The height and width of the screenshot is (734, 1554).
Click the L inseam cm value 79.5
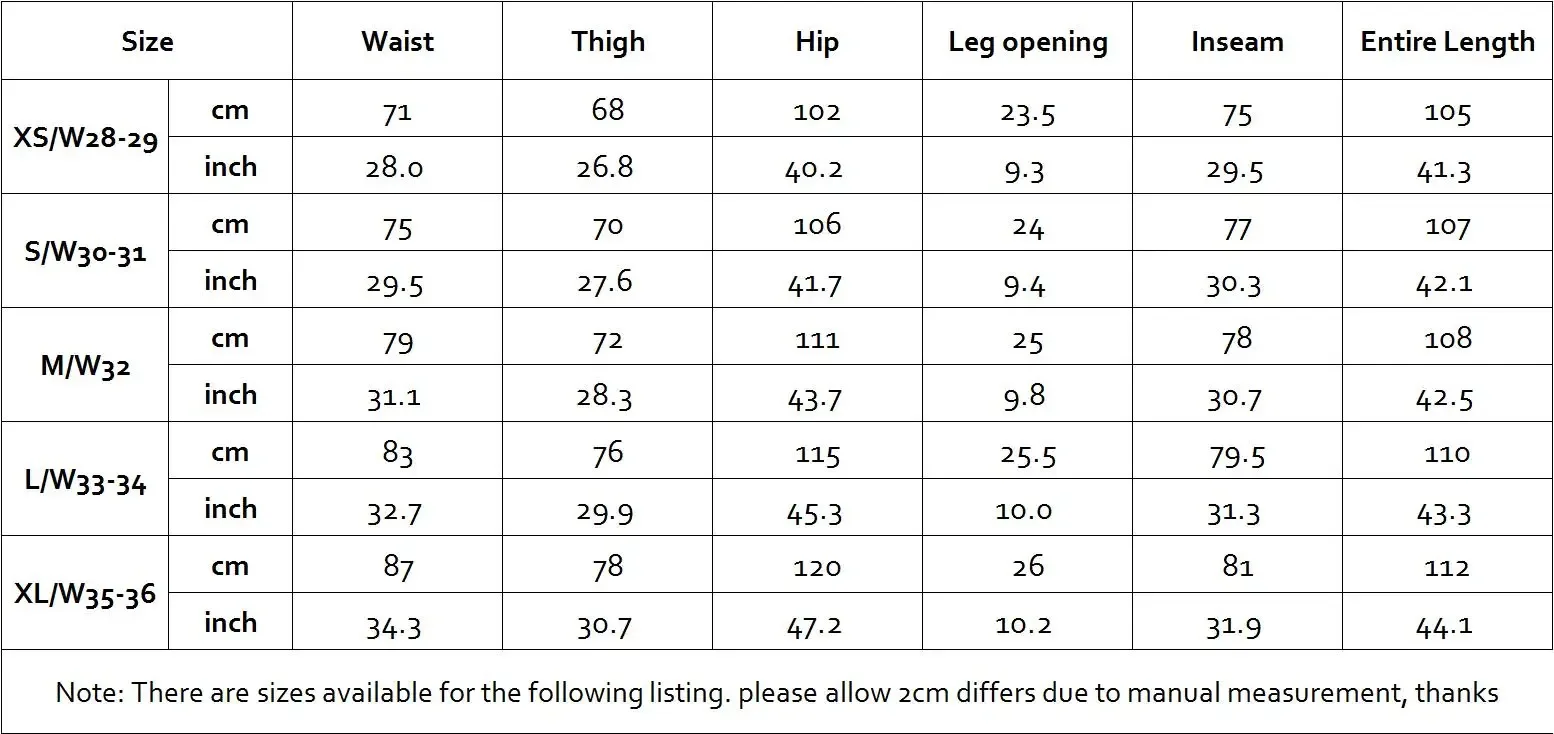click(1236, 455)
